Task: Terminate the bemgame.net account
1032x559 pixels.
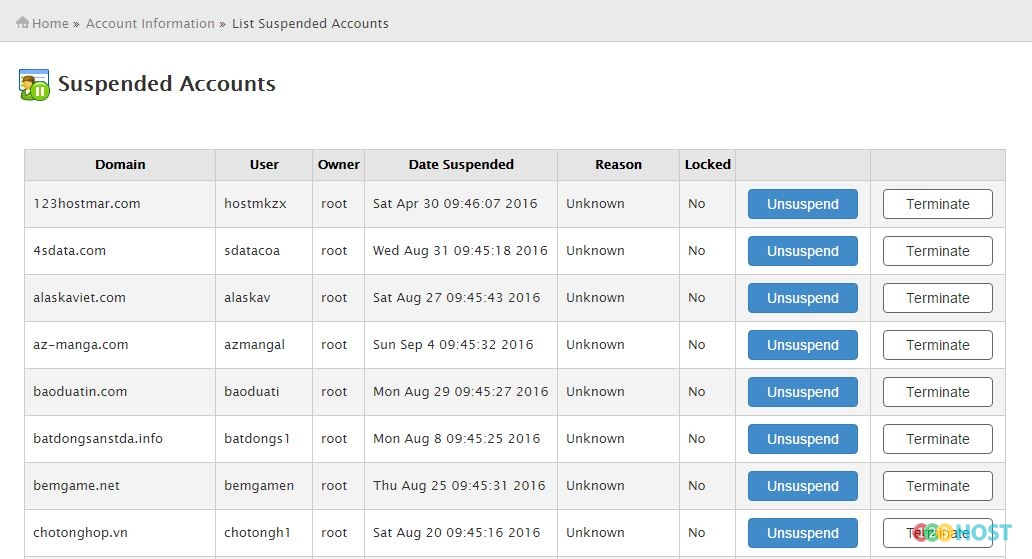Action: 937,486
